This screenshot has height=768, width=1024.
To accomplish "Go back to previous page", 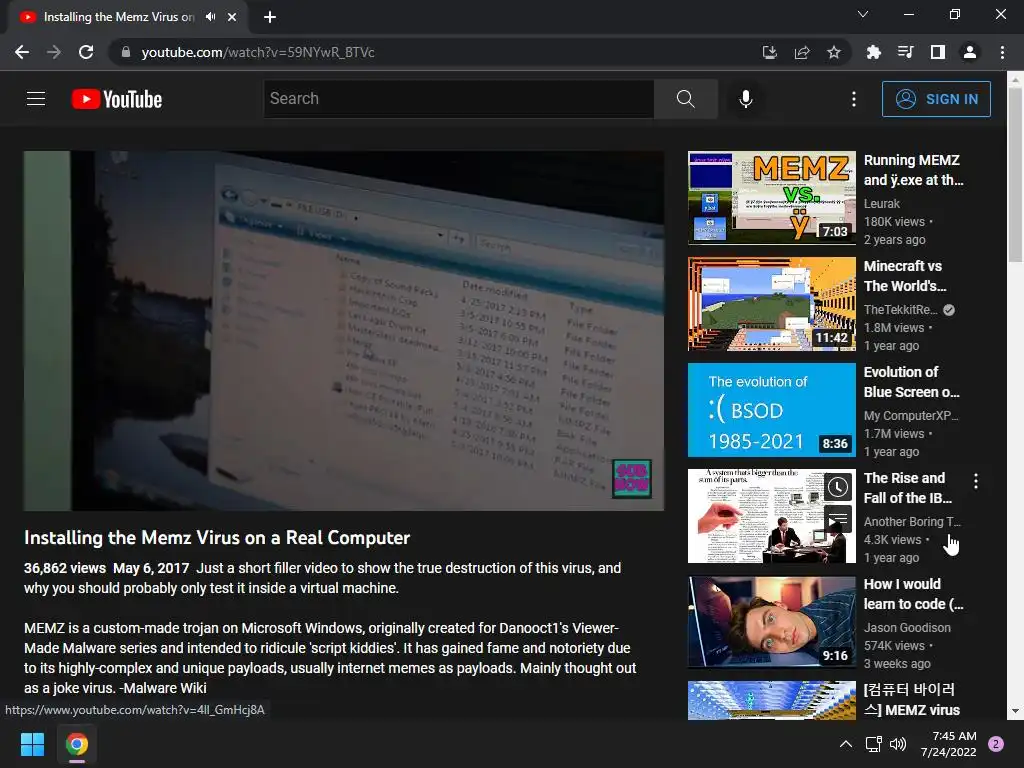I will [x=22, y=52].
